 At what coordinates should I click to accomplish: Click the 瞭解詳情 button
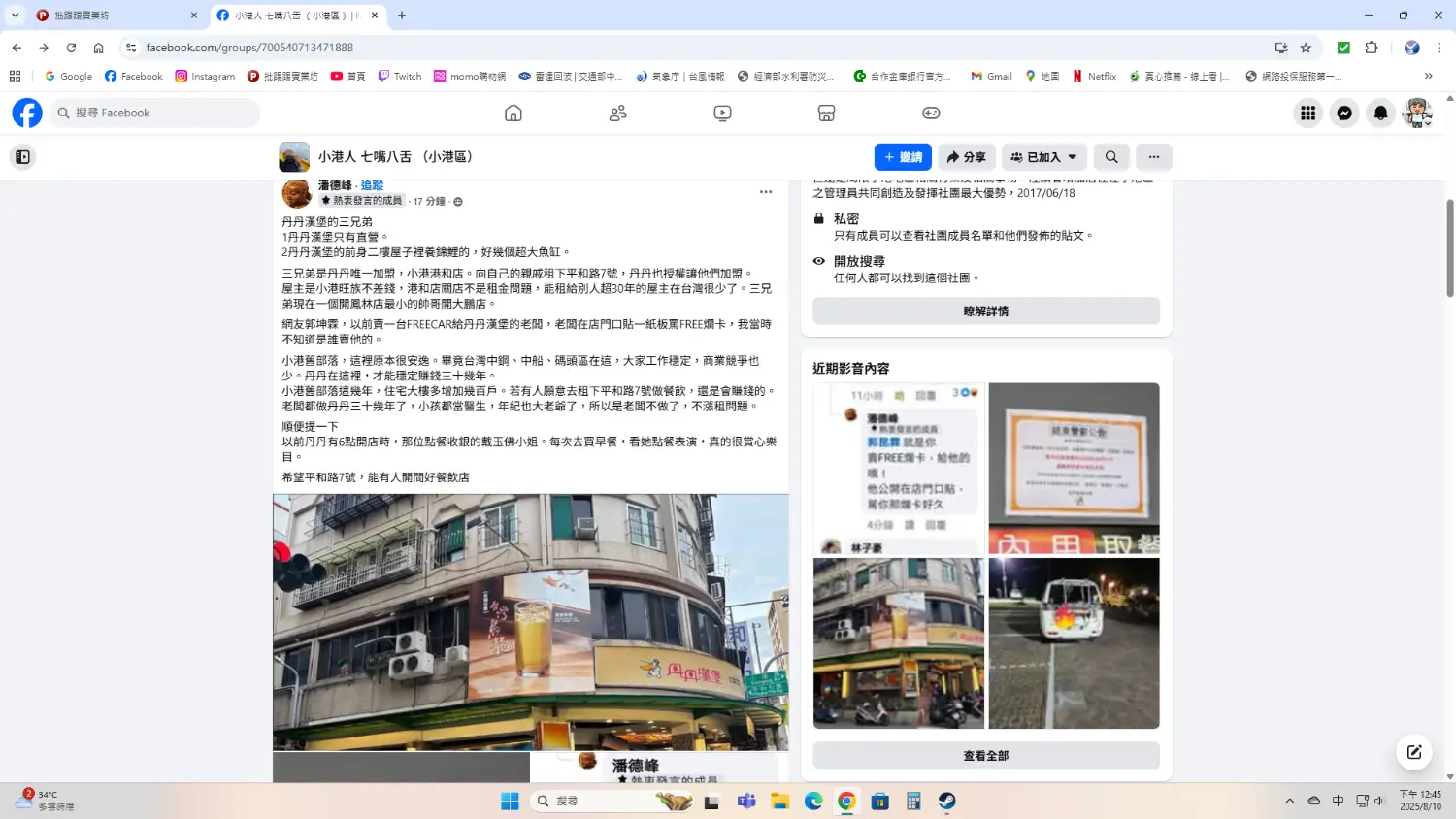985,310
